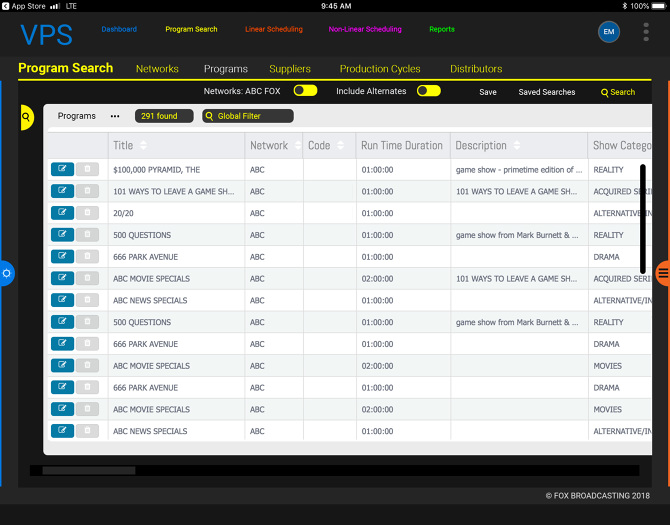670x525 pixels.
Task: Sort by Network column arrows
Action: (298, 145)
